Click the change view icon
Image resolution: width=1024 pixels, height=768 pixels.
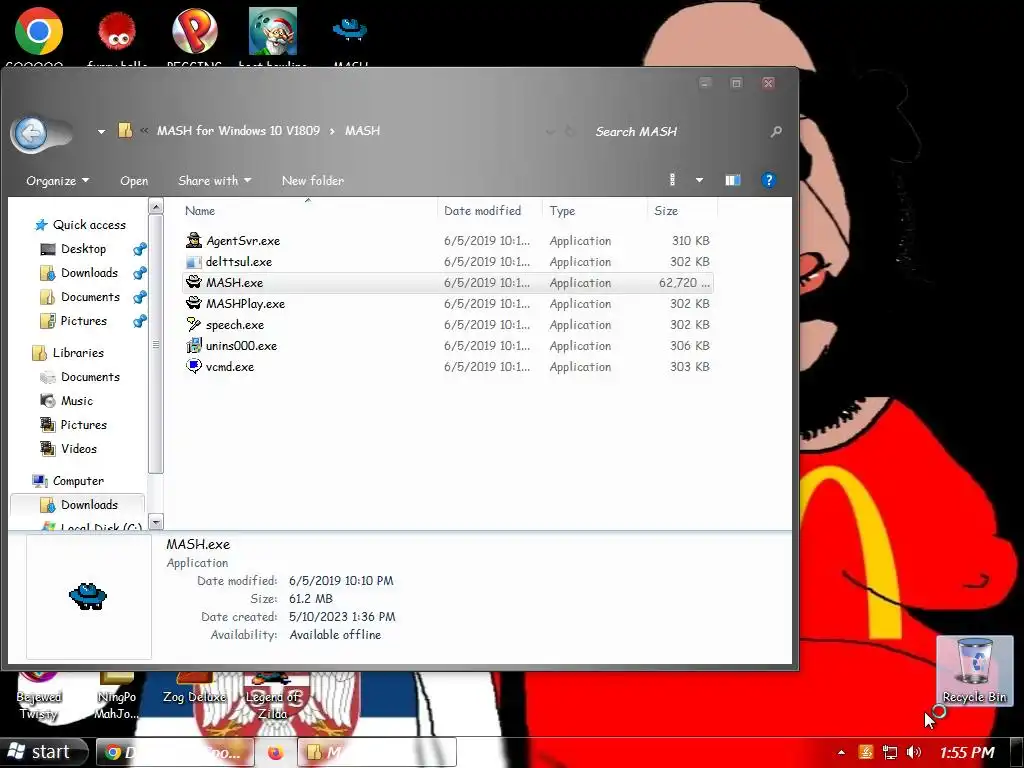point(672,180)
